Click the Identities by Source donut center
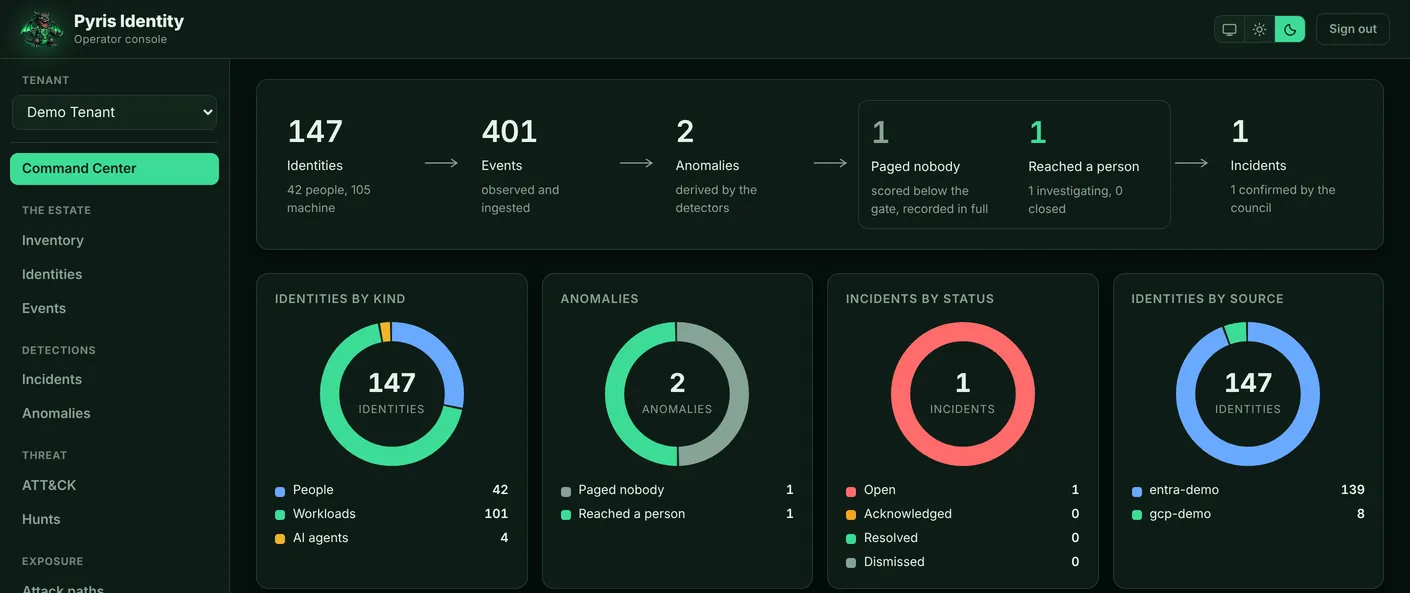This screenshot has height=593, width=1410. [1248, 394]
